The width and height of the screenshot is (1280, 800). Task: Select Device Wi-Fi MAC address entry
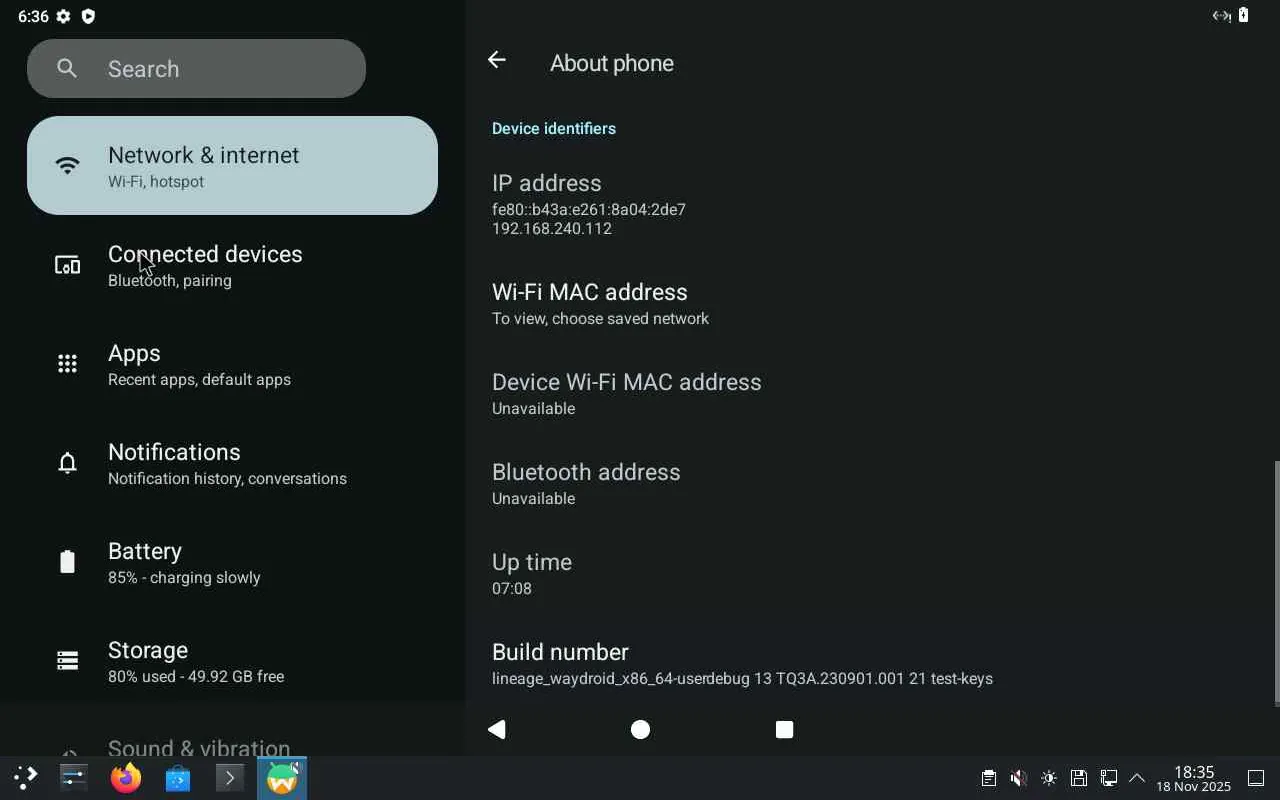tap(870, 394)
